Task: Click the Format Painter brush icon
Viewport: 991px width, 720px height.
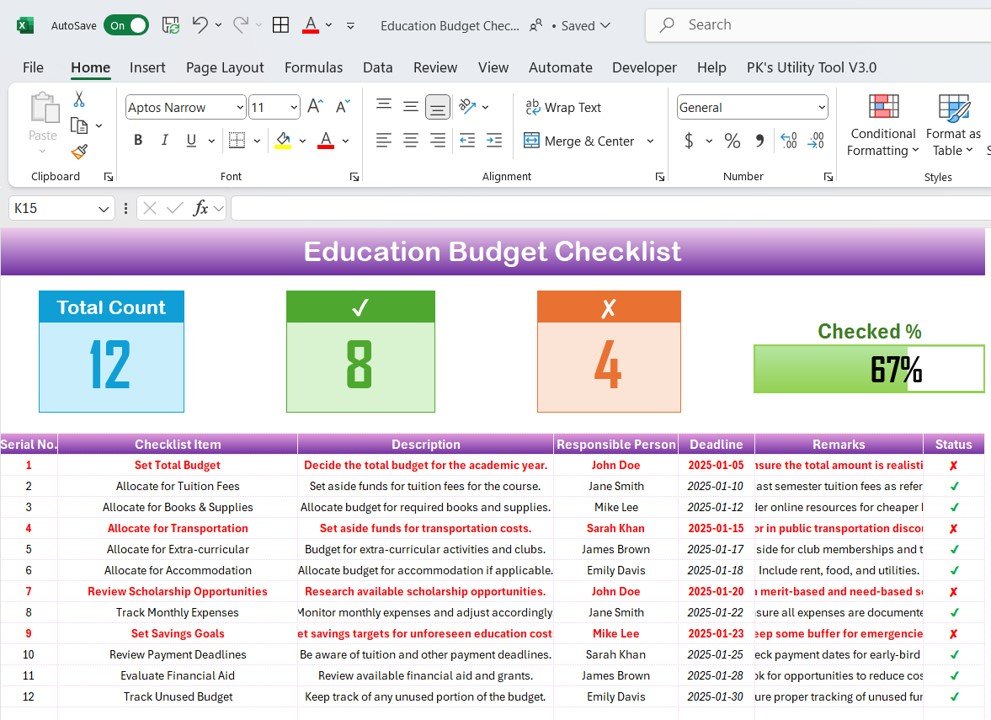Action: point(79,152)
